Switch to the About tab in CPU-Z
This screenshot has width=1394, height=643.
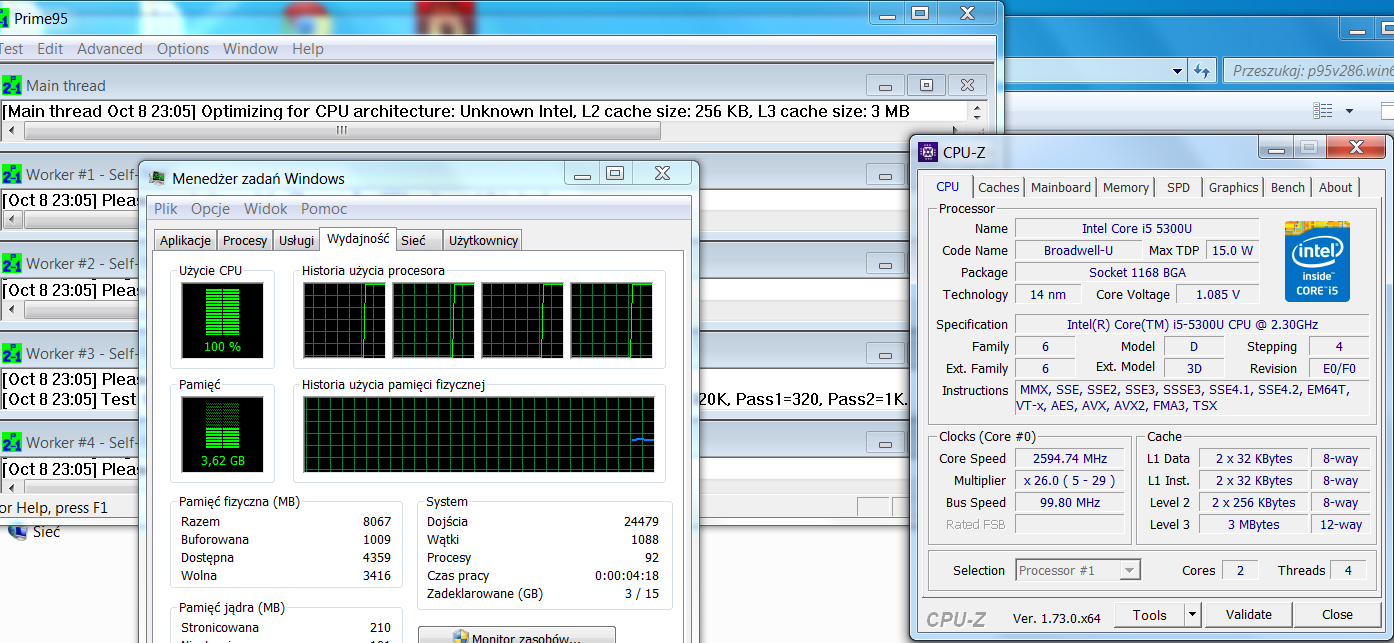point(1336,187)
